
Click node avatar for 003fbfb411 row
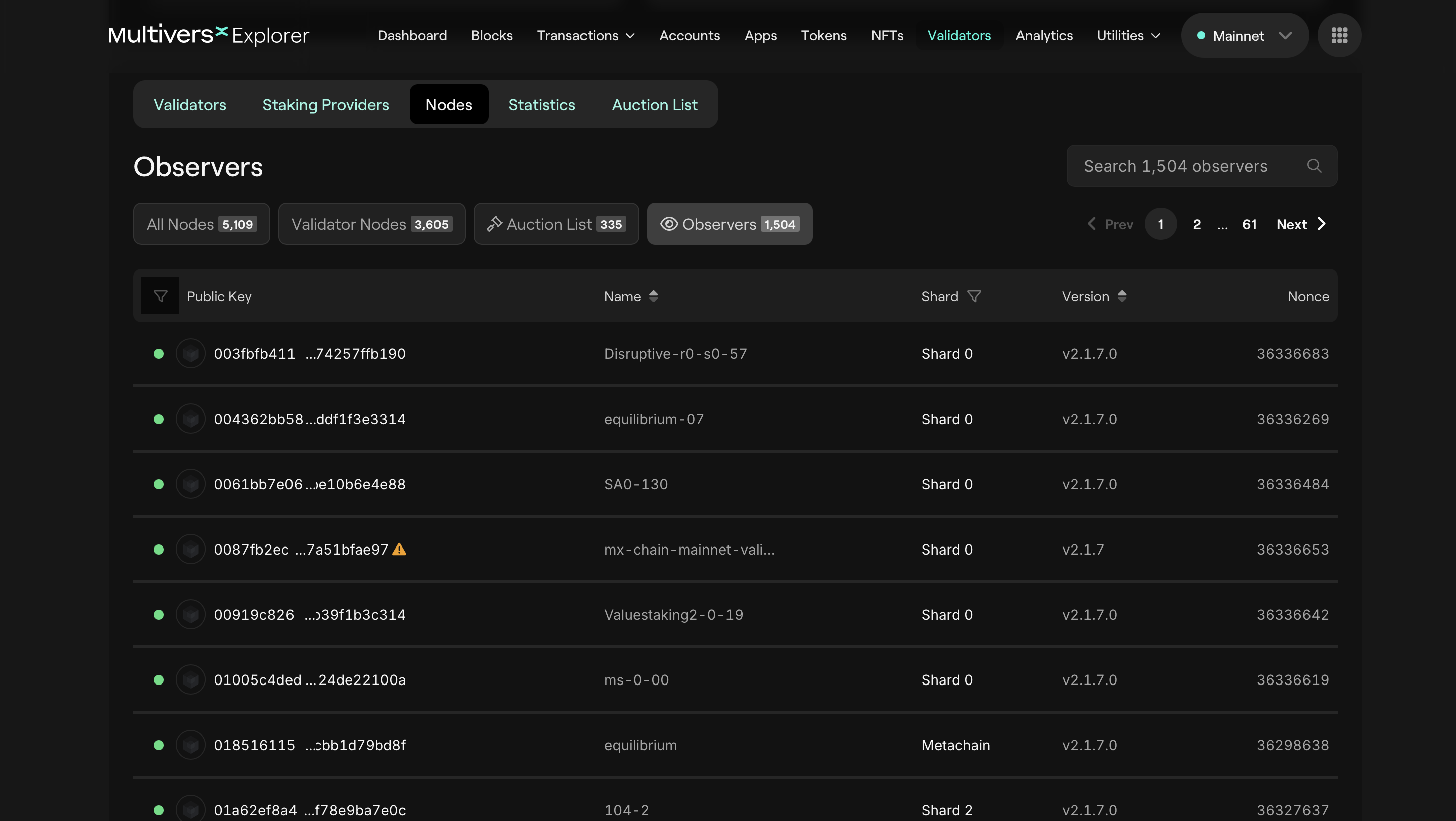click(x=191, y=353)
